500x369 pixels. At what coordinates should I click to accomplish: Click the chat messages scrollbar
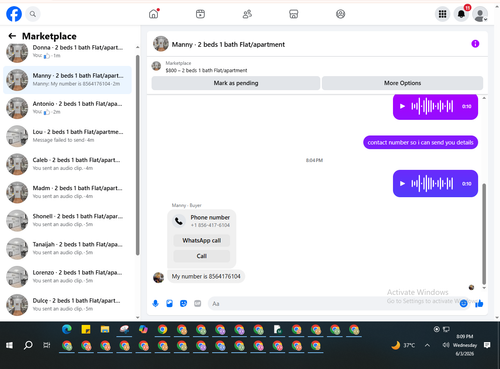pyautogui.click(x=484, y=233)
